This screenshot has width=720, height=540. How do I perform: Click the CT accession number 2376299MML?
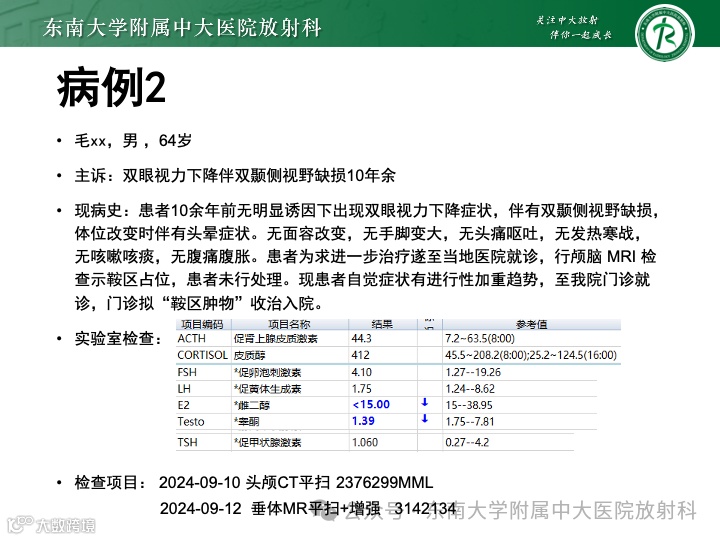pos(384,482)
